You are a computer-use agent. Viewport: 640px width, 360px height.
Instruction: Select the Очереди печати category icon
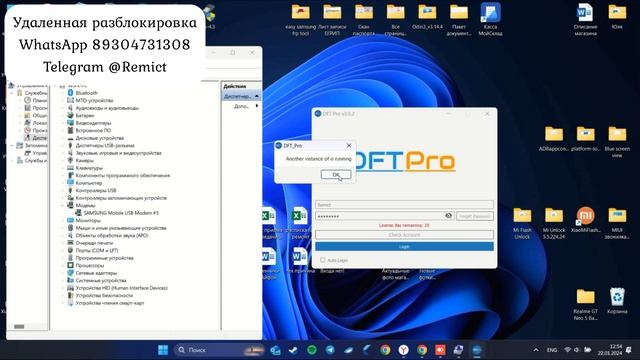70,243
